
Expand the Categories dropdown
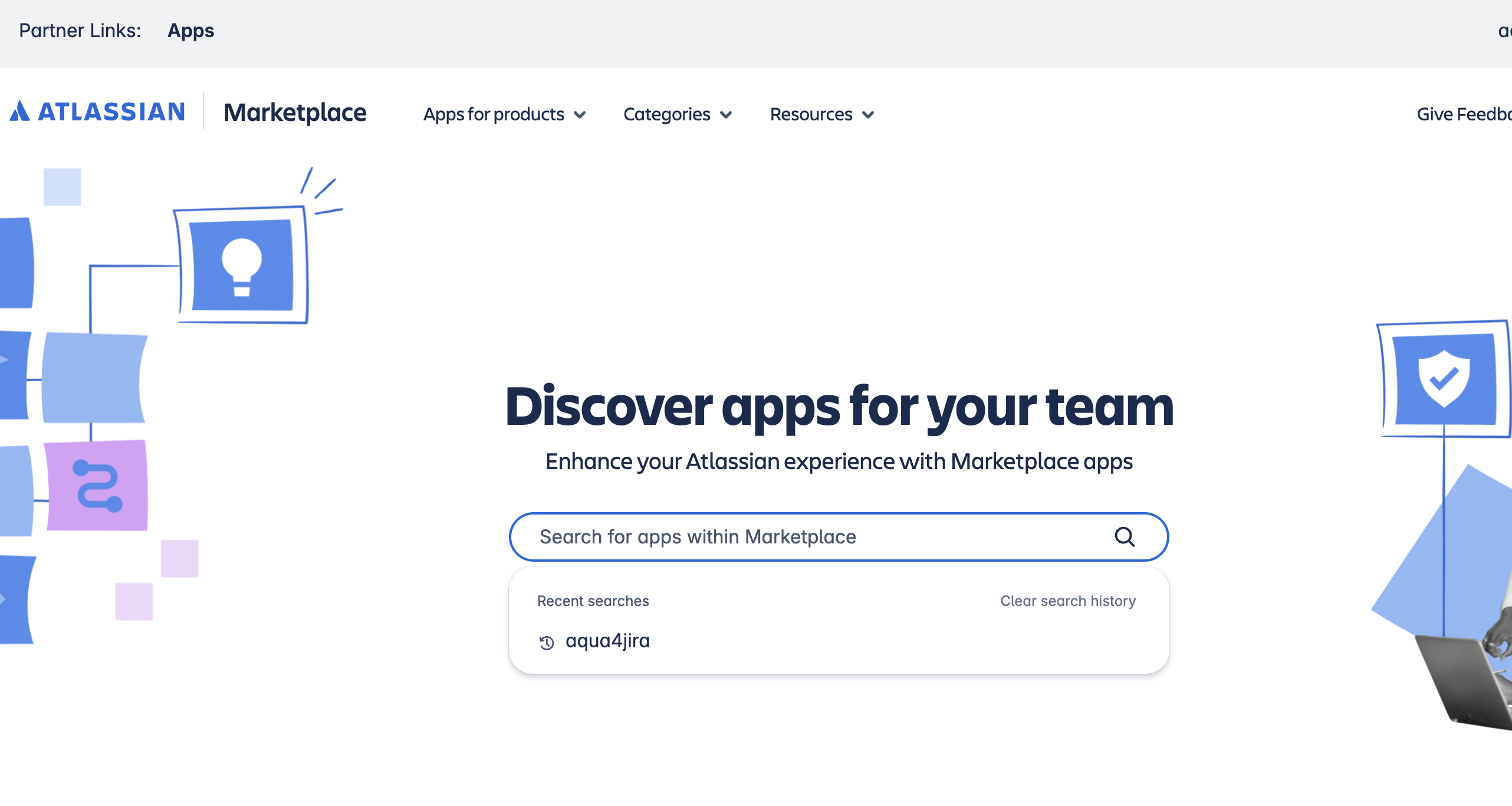click(x=678, y=114)
